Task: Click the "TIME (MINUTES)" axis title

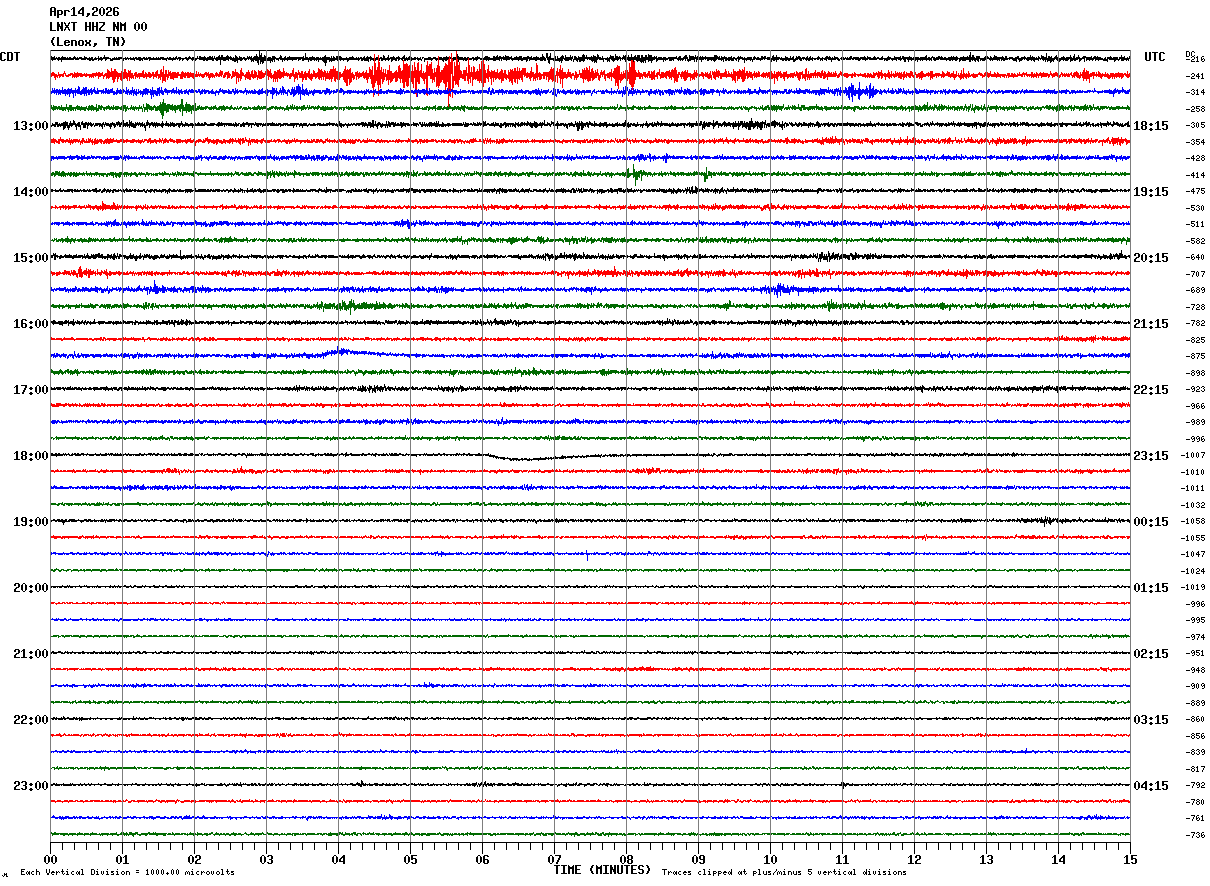Action: coord(602,870)
